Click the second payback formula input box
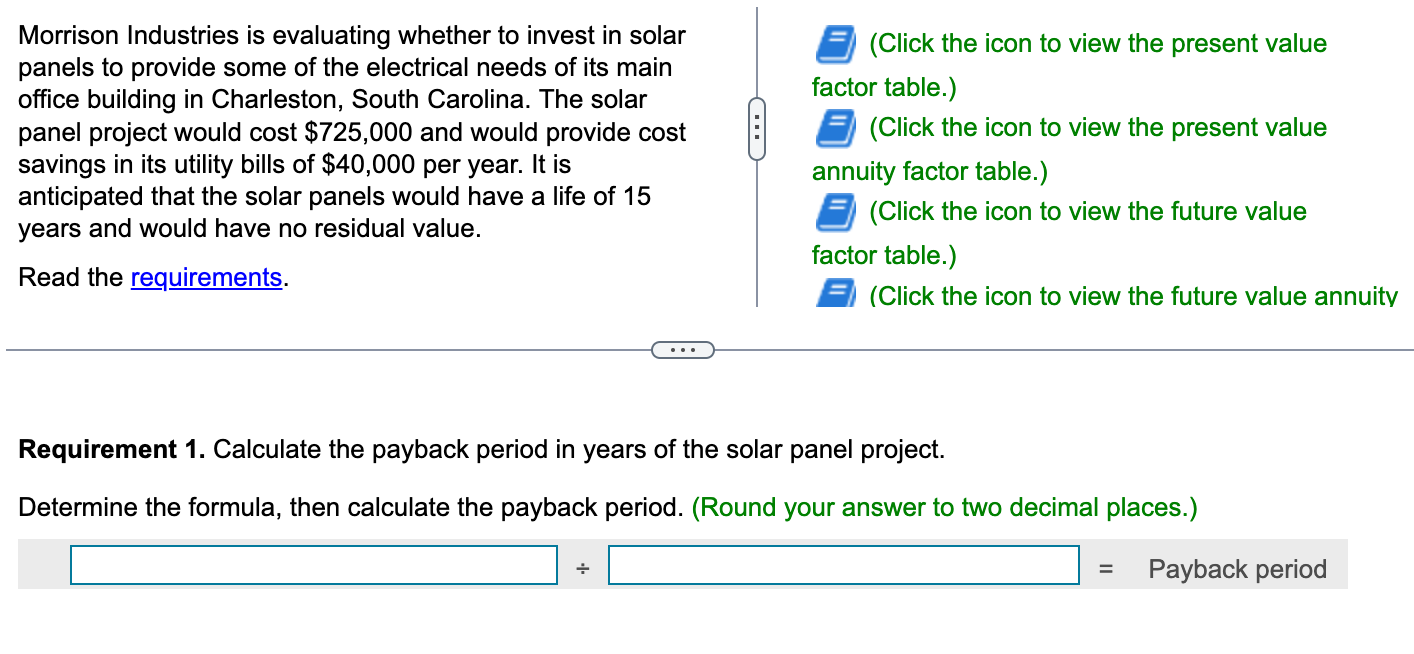This screenshot has width=1414, height=654. (845, 565)
